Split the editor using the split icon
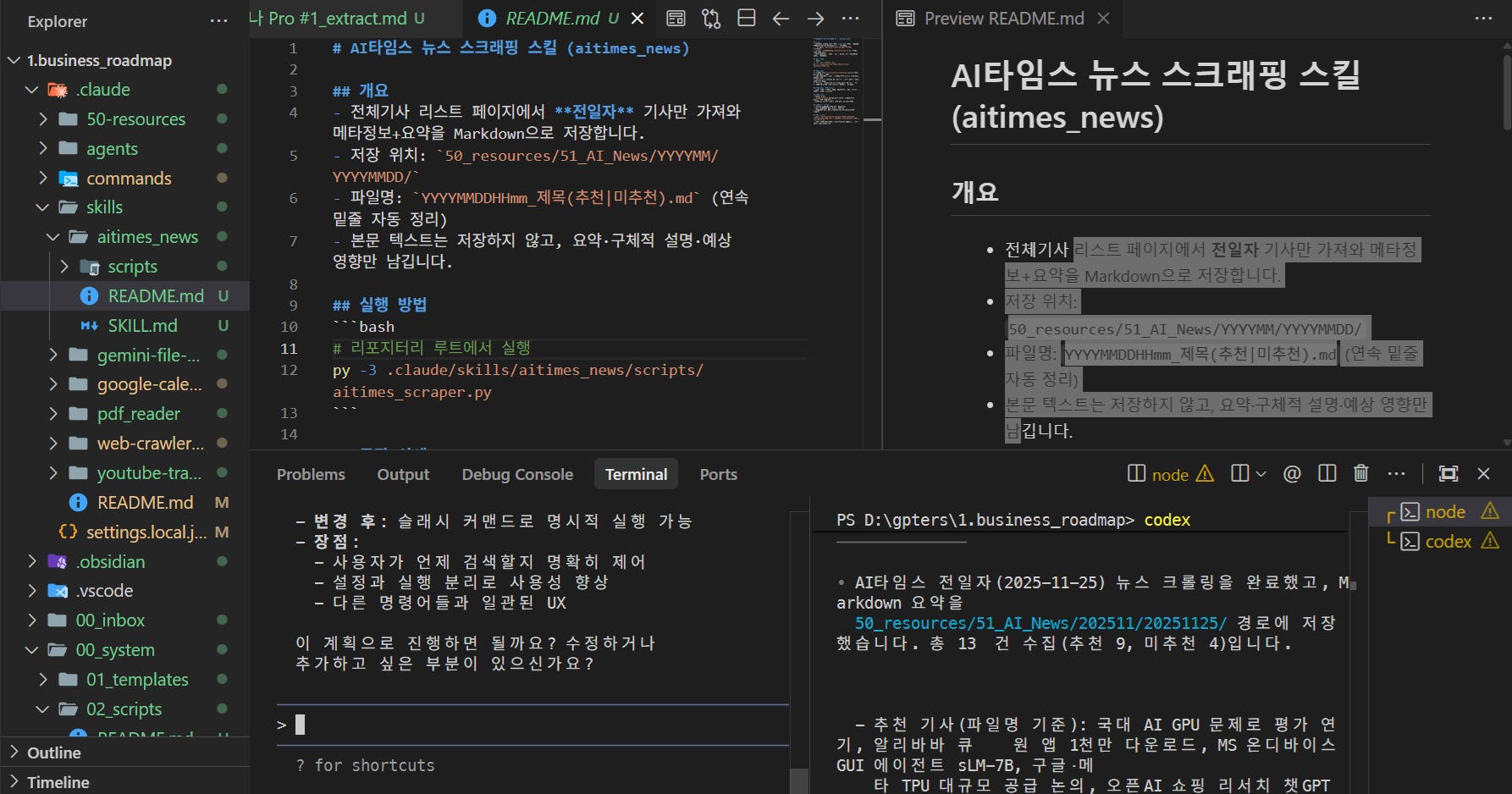1512x794 pixels. pos(745,18)
